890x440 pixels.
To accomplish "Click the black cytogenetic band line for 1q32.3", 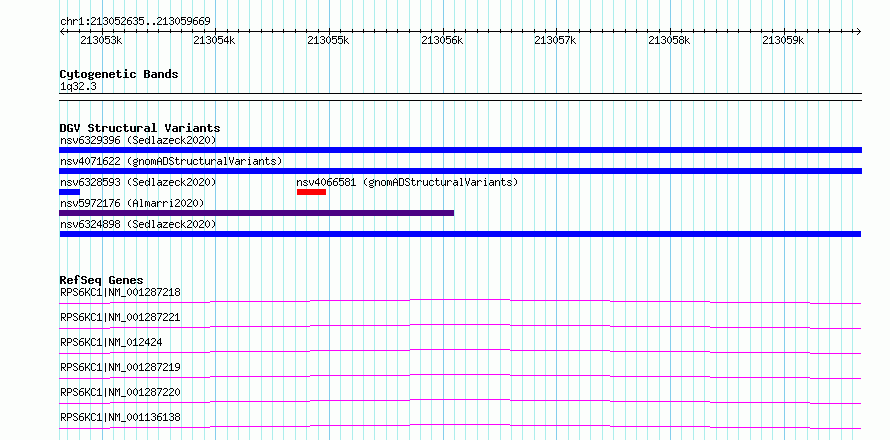I will click(x=460, y=97).
